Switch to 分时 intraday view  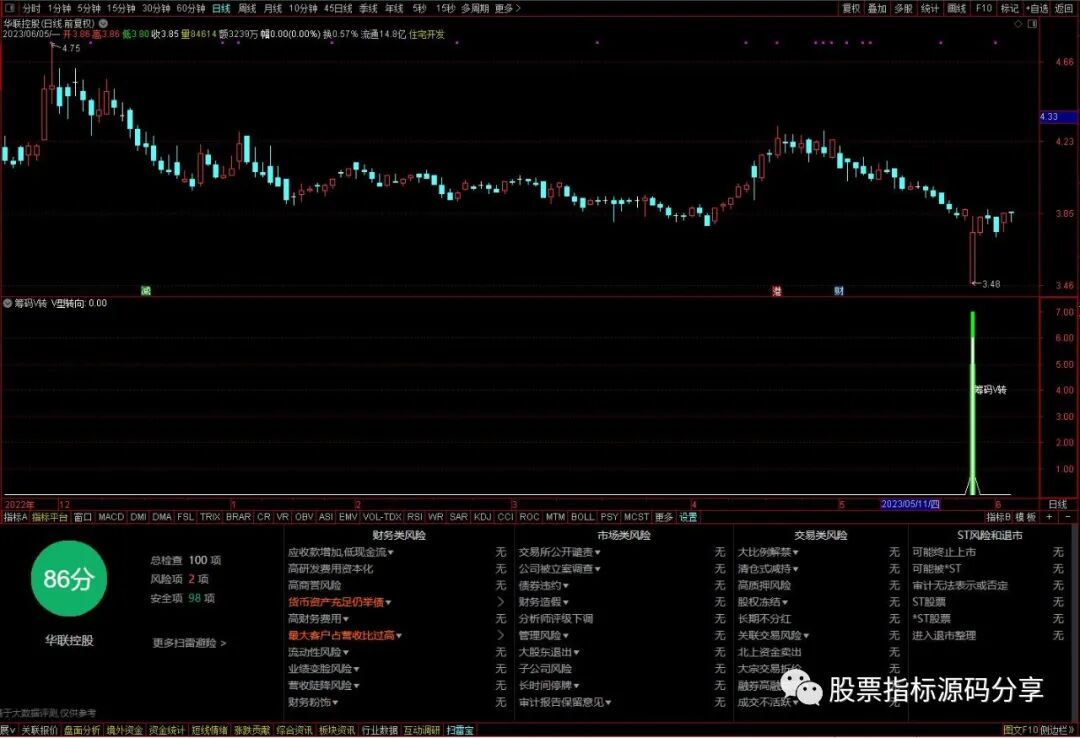click(31, 8)
